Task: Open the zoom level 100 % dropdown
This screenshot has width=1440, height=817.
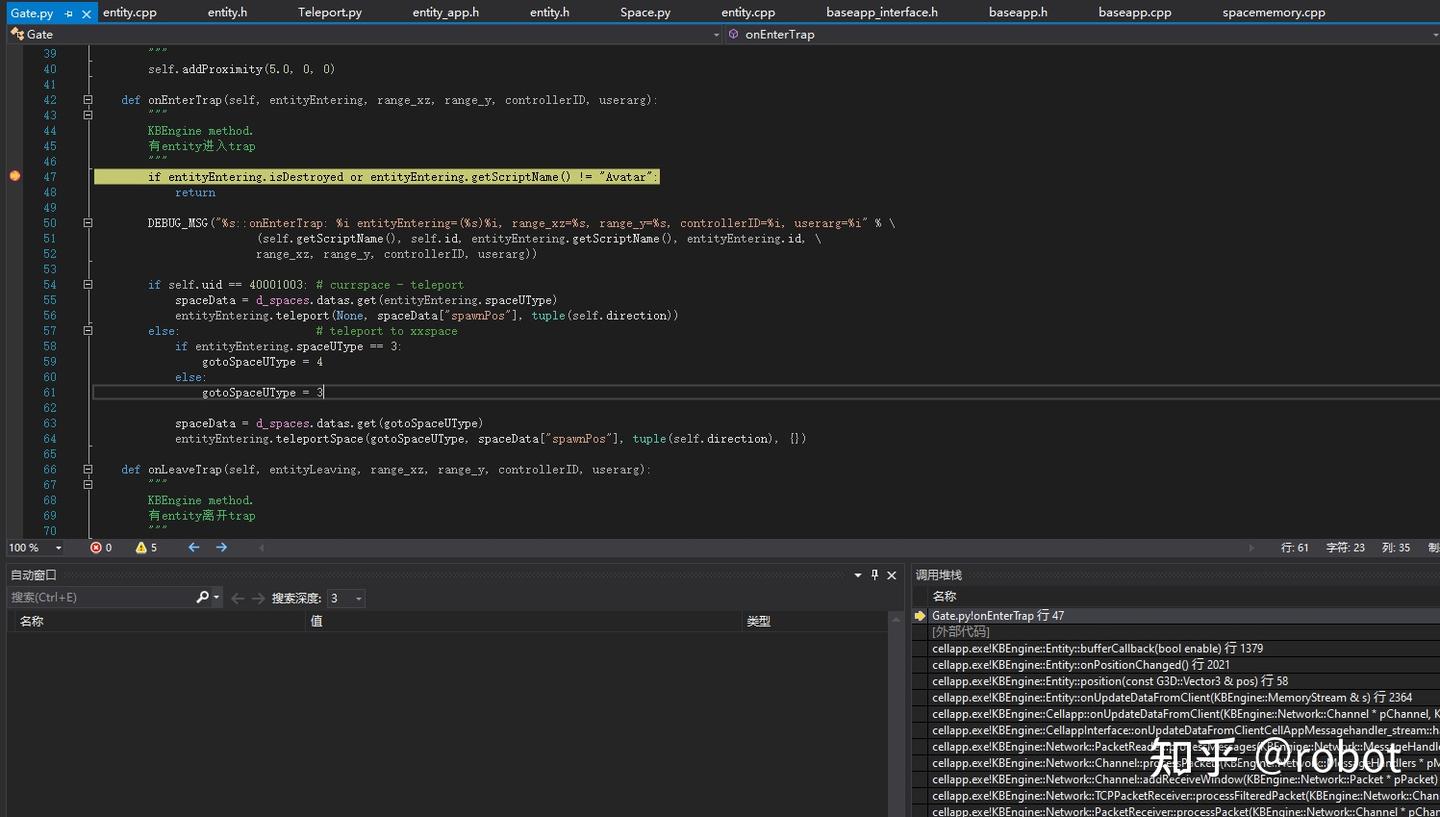Action: [58, 547]
